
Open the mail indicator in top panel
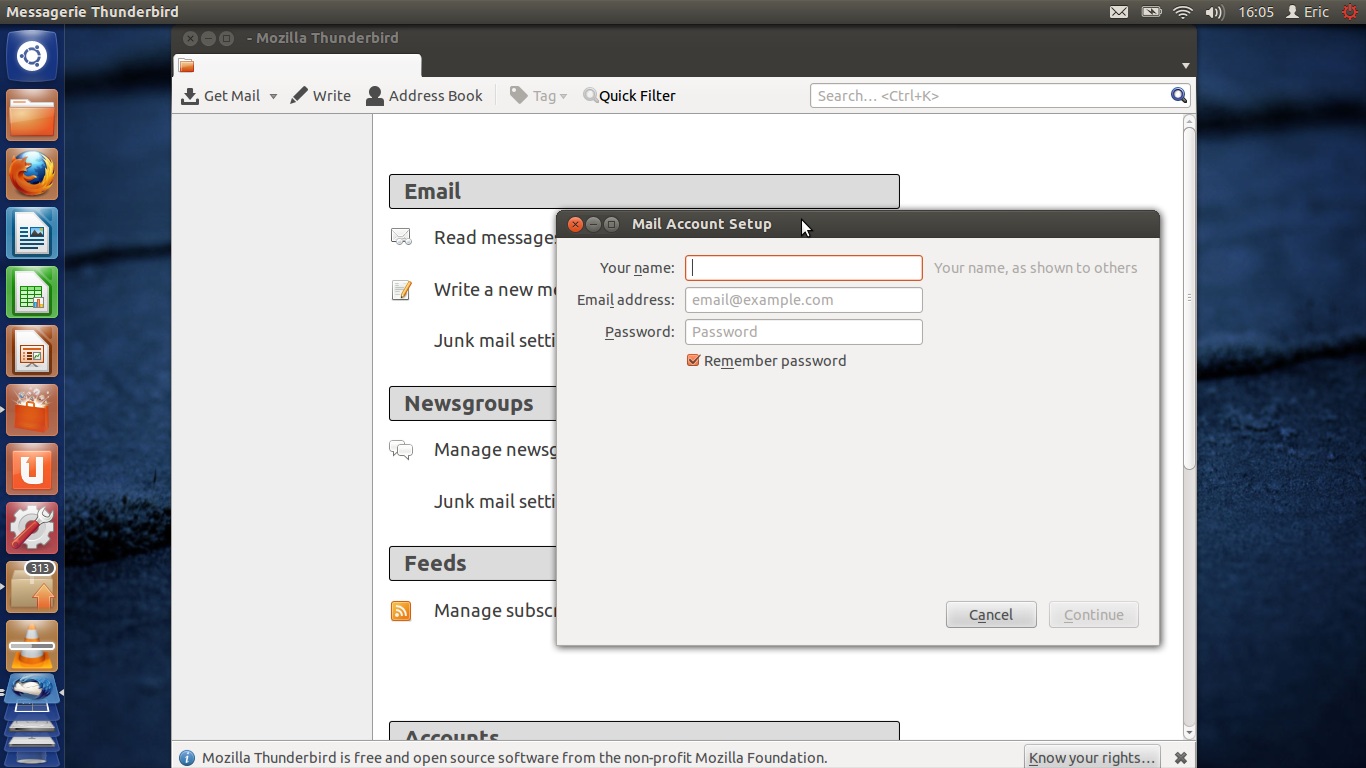[x=1119, y=12]
